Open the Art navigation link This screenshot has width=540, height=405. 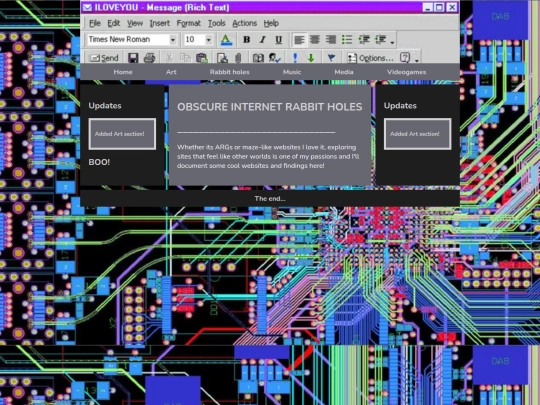tap(171, 72)
